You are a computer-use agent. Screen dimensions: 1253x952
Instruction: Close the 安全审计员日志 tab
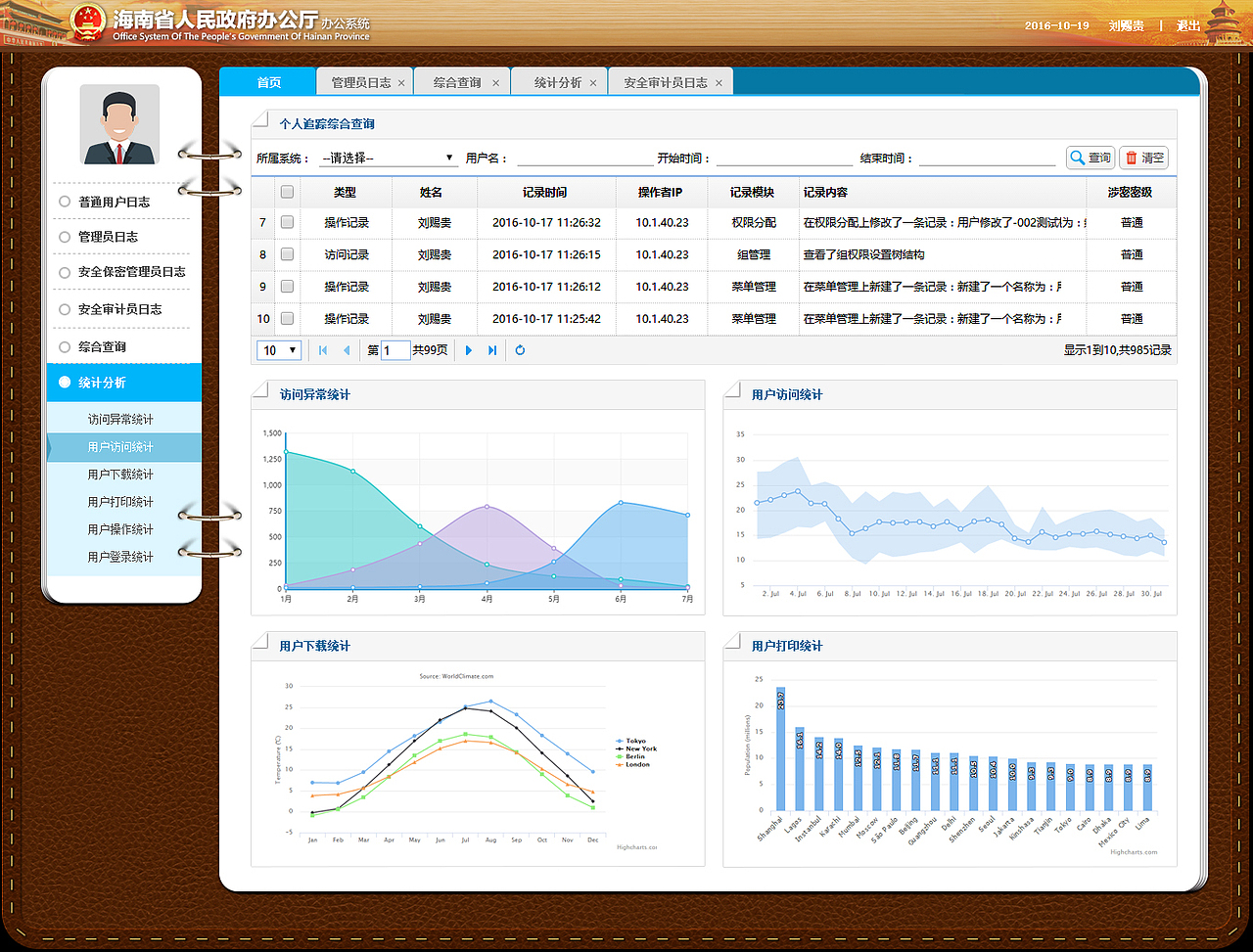click(719, 83)
